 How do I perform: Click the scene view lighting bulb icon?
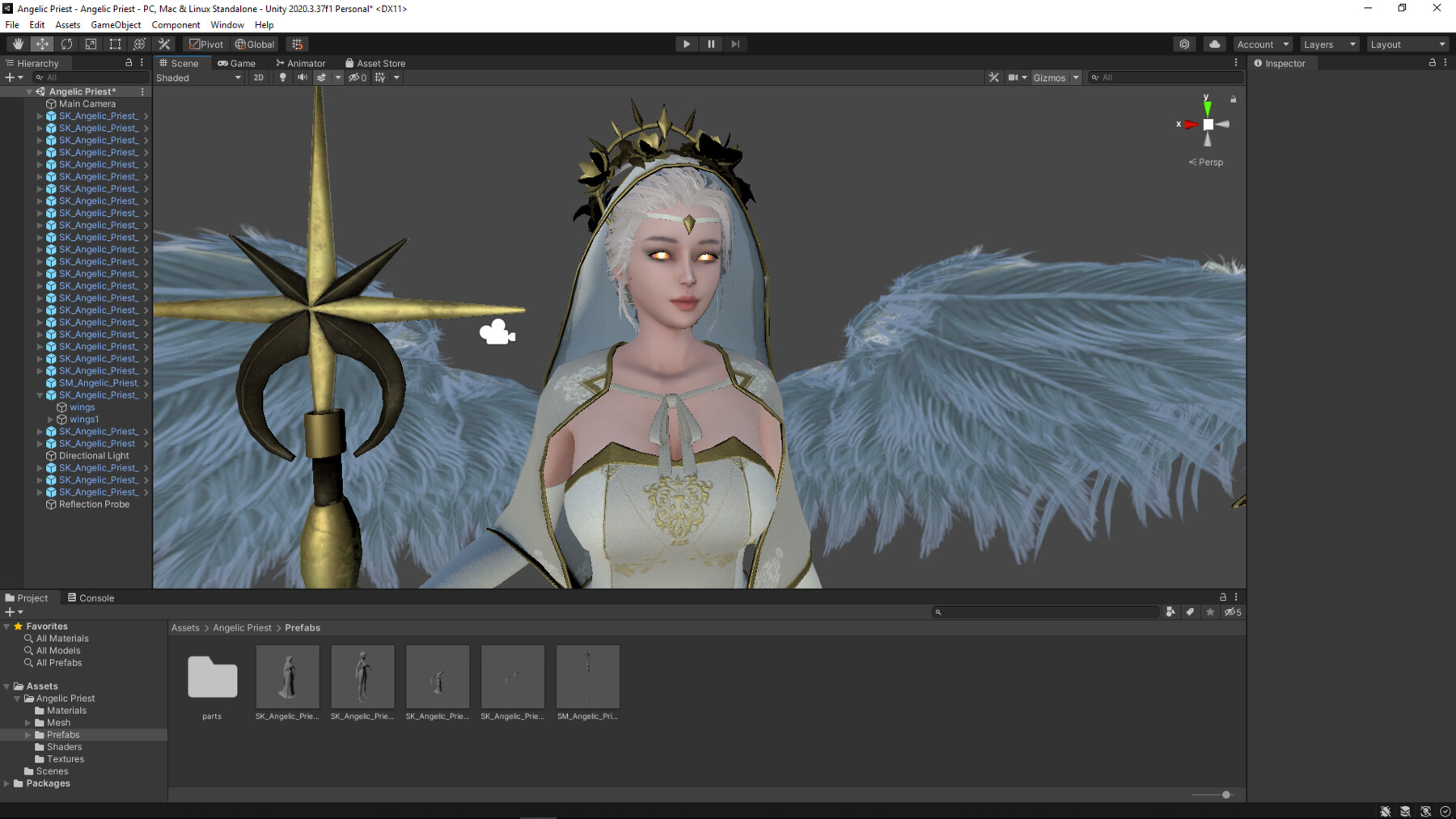(282, 78)
